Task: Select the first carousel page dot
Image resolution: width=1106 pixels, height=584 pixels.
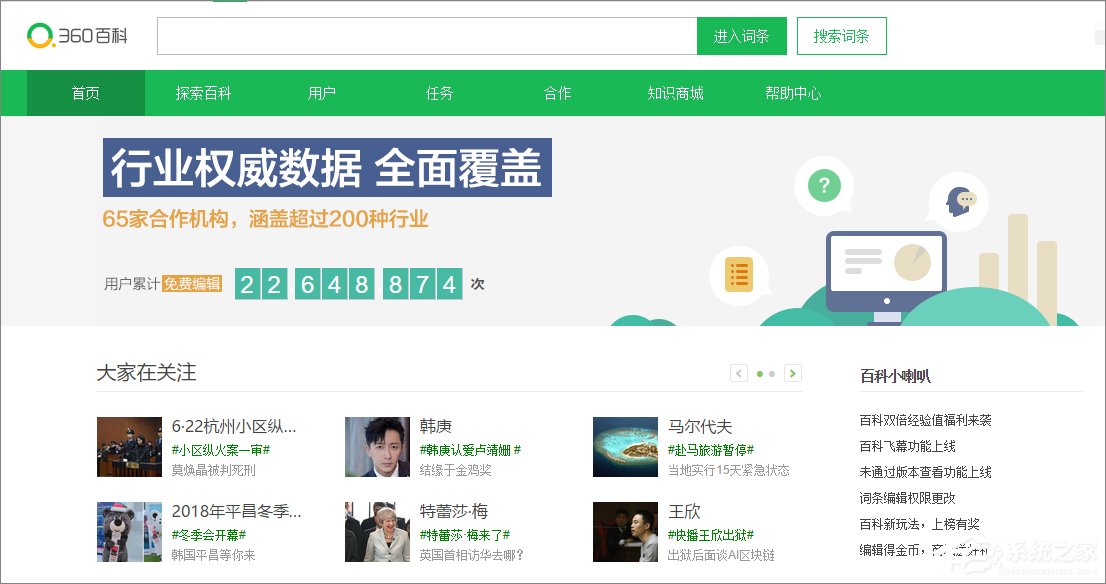Action: pos(760,374)
